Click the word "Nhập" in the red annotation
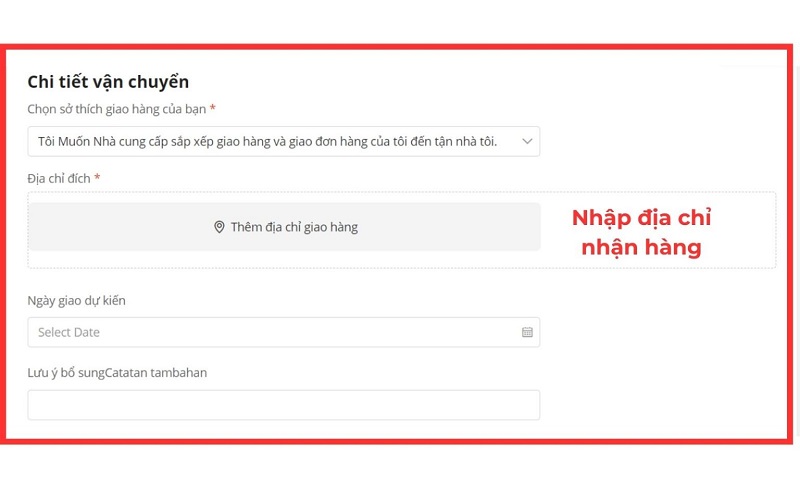The width and height of the screenshot is (800, 500). 600,218
